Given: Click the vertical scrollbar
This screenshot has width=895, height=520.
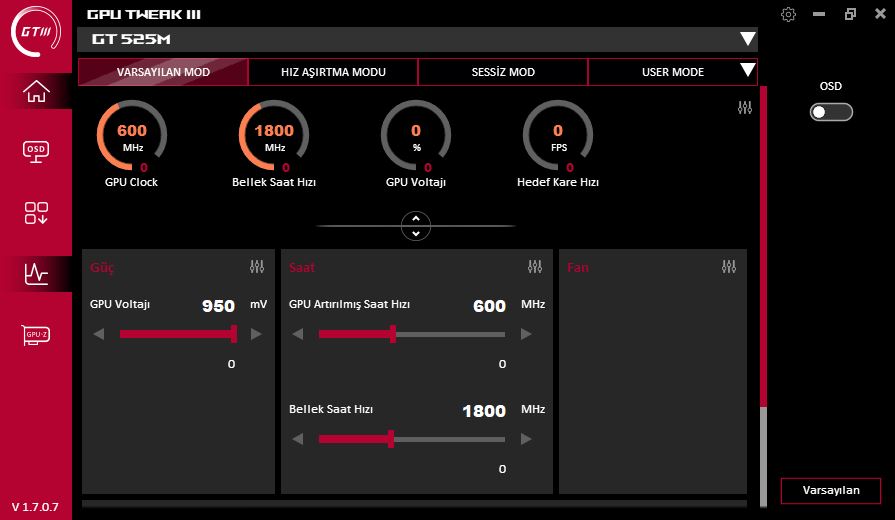Looking at the screenshot, I should pos(763,296).
